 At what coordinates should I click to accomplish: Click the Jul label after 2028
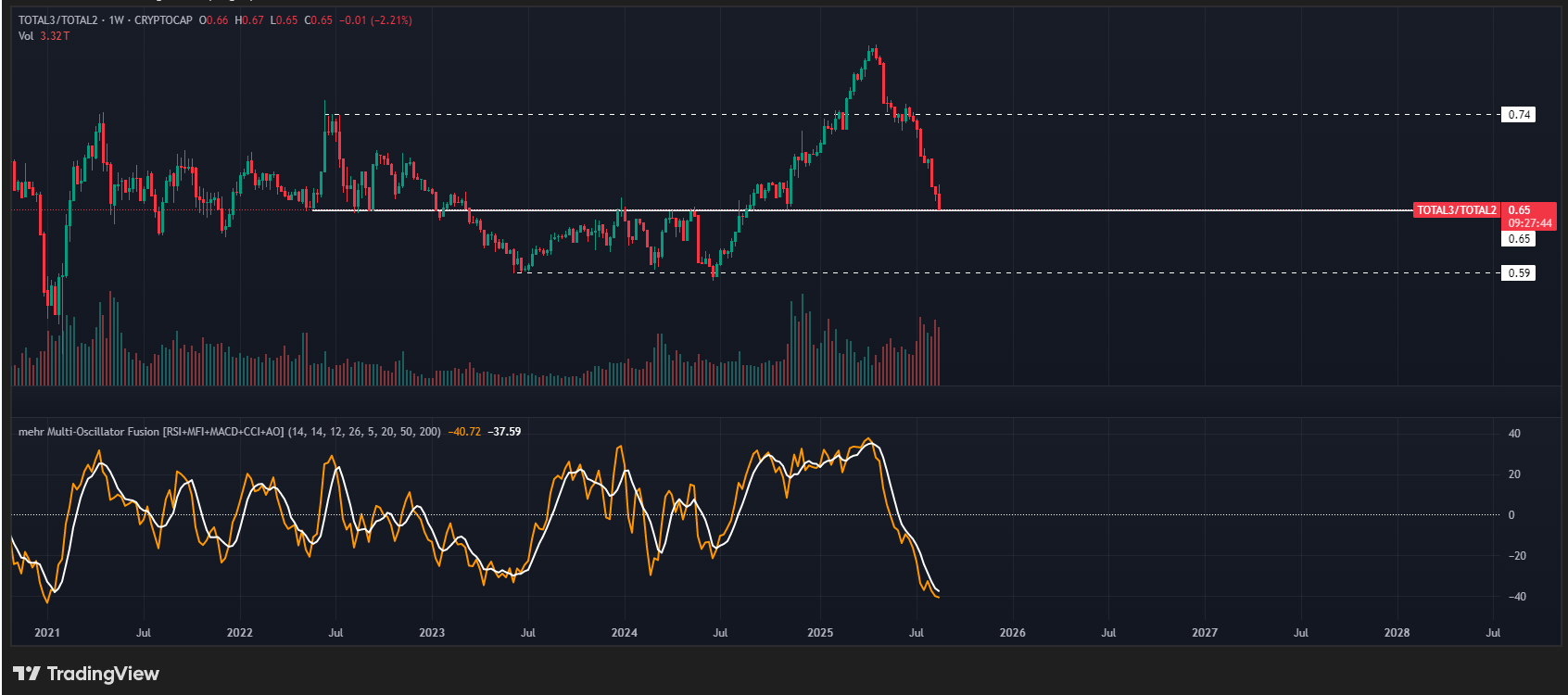(1493, 633)
